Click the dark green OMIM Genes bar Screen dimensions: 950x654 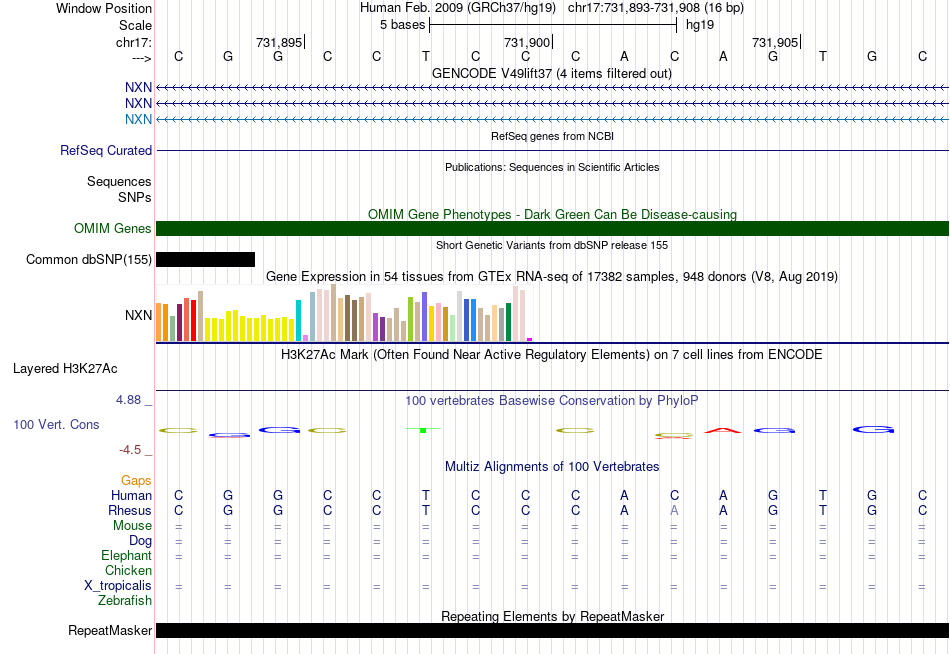pos(552,229)
